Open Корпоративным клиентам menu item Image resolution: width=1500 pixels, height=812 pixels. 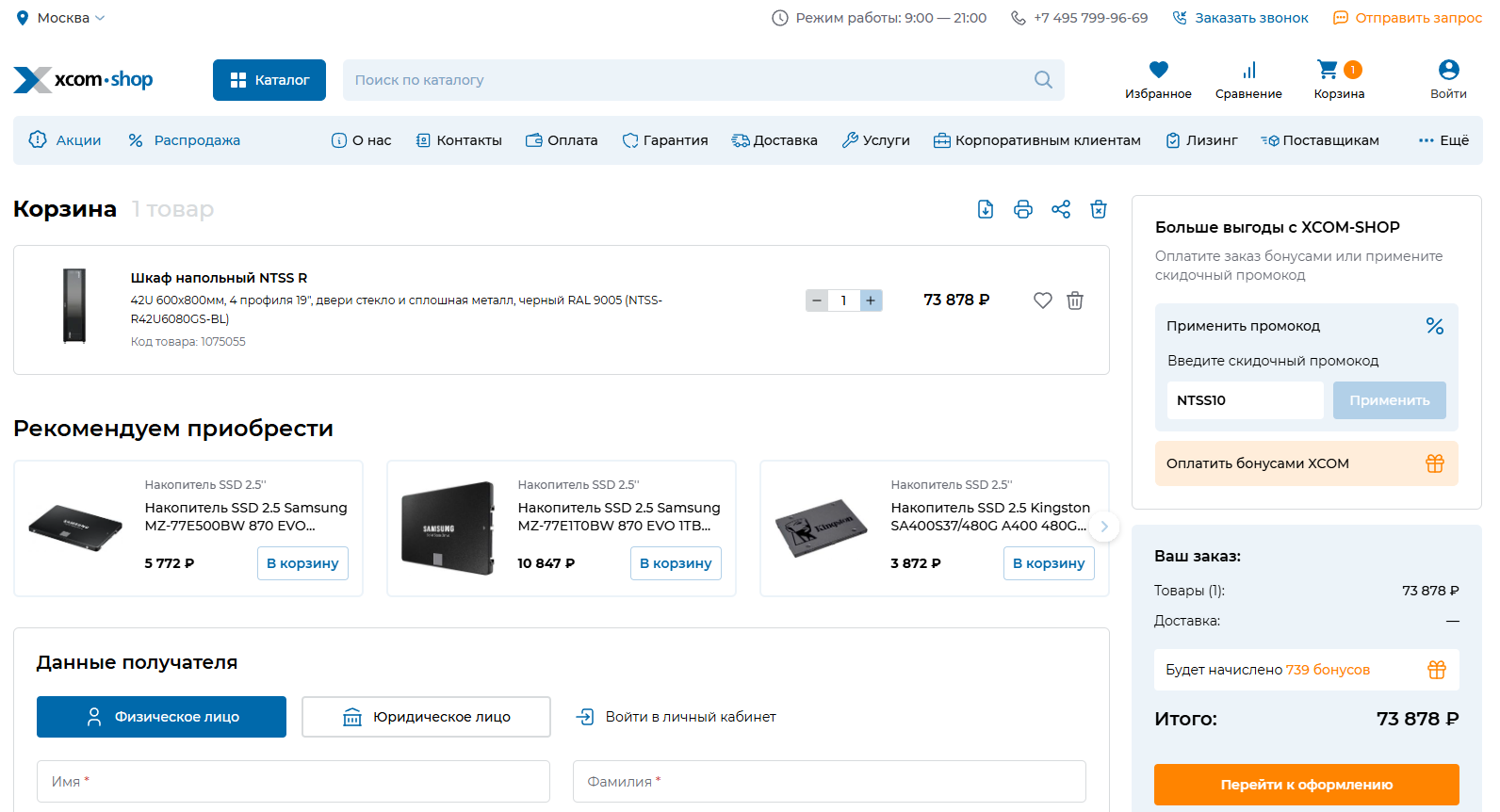[x=1036, y=140]
